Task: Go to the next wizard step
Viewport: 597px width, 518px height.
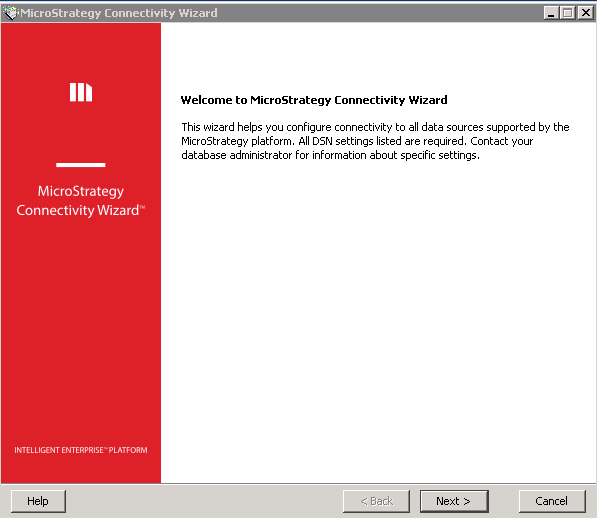Action: click(x=454, y=501)
